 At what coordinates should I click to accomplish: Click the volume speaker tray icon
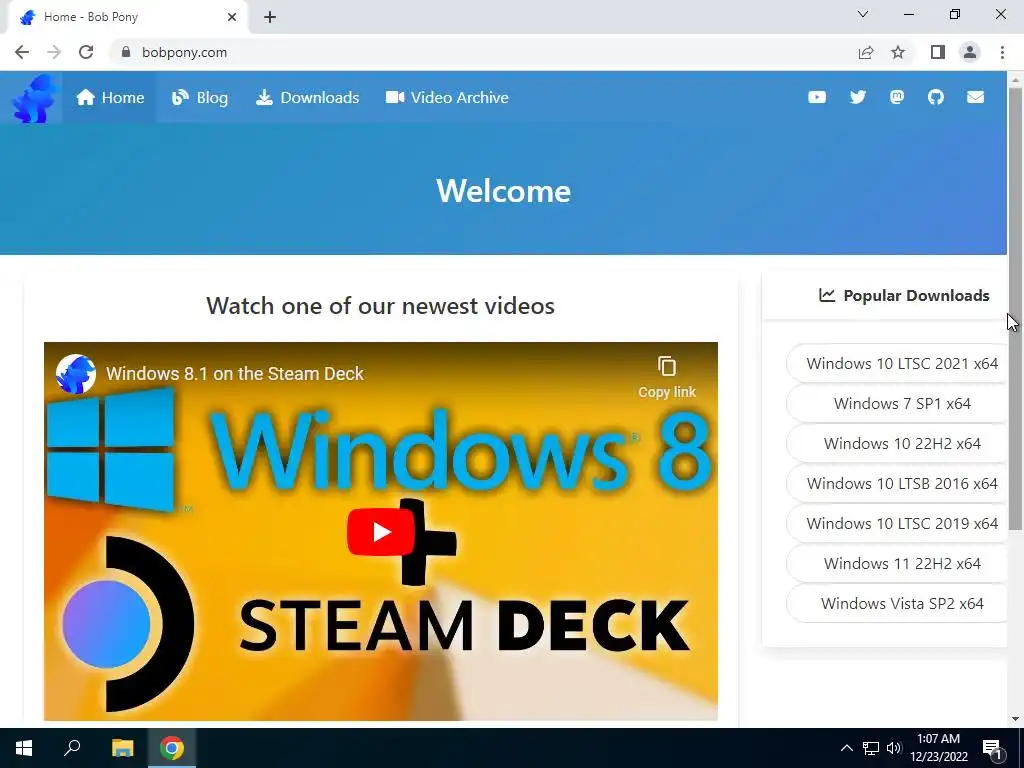coord(894,748)
